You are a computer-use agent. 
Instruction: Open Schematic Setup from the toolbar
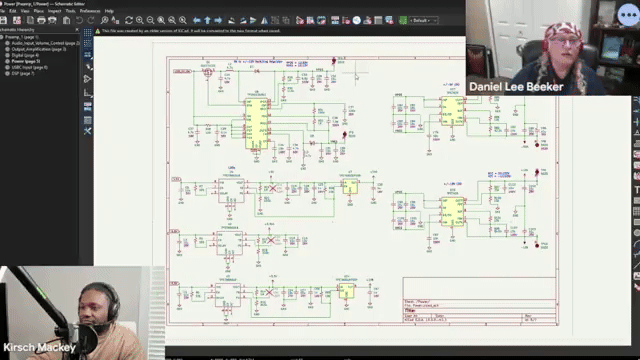[17, 20]
